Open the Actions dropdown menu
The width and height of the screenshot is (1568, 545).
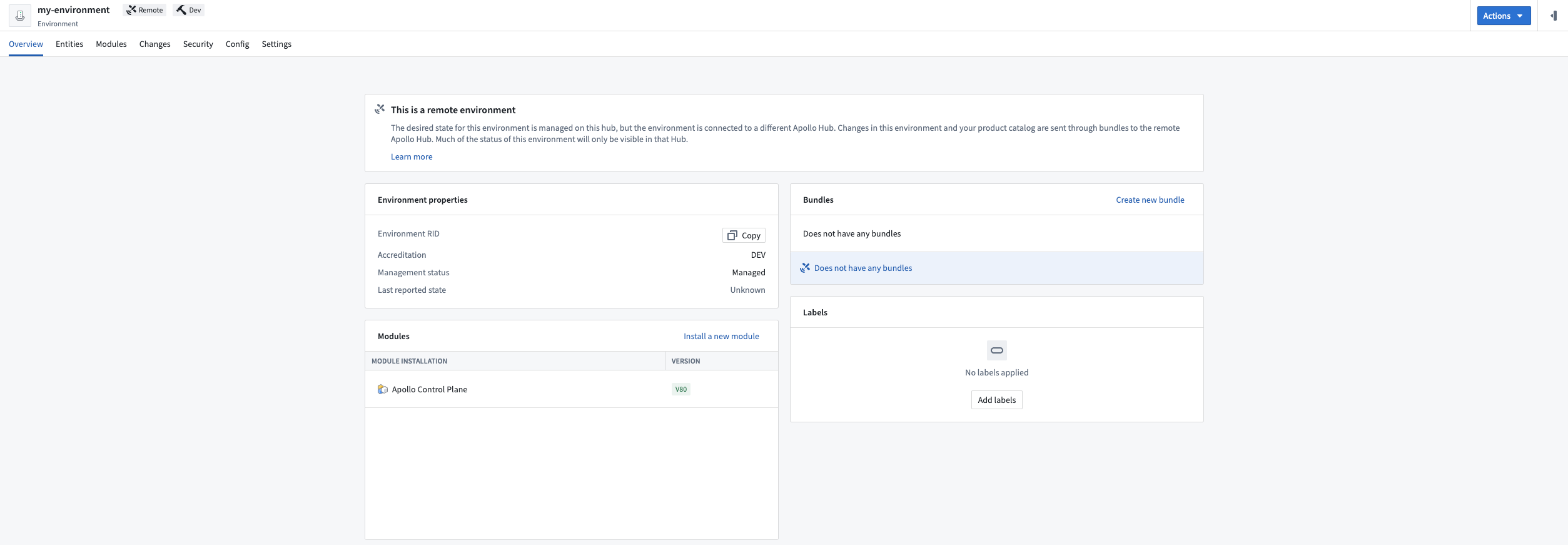(x=1504, y=16)
